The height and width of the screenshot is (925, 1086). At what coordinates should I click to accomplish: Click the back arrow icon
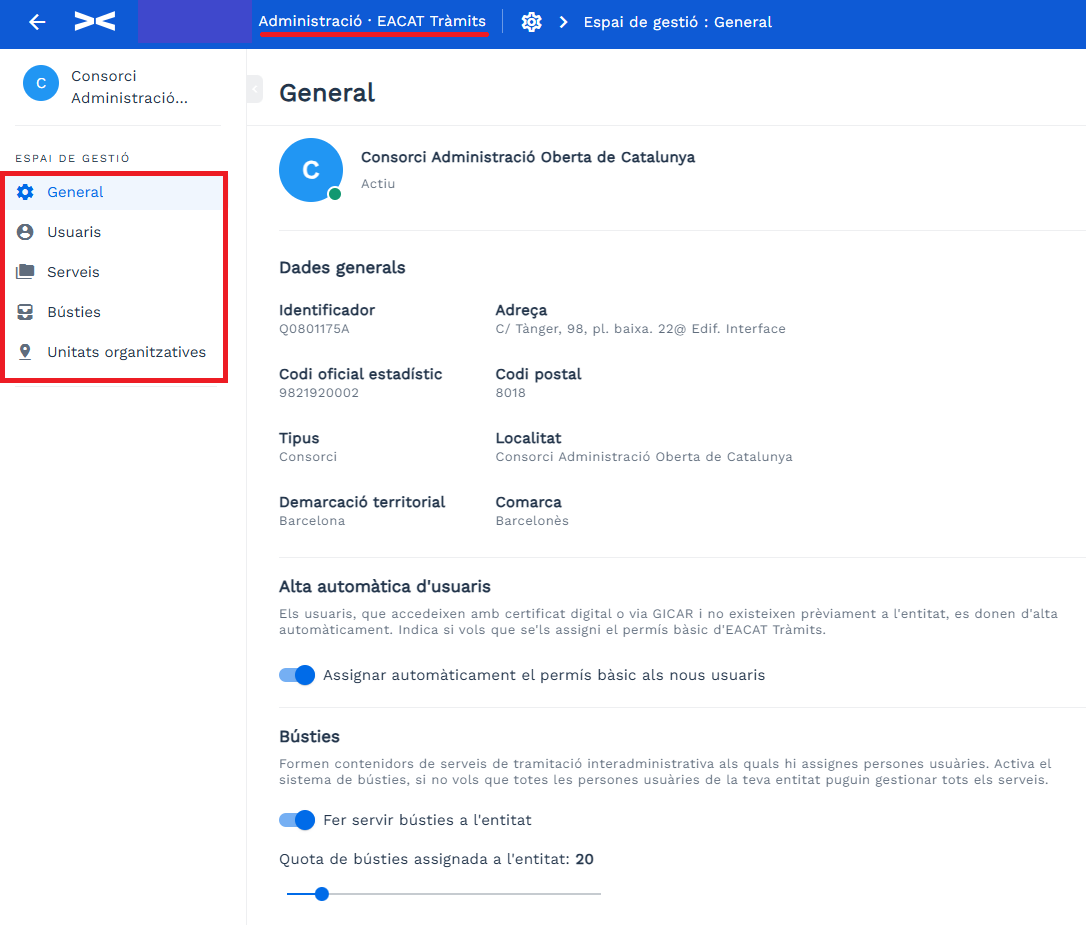(x=37, y=22)
